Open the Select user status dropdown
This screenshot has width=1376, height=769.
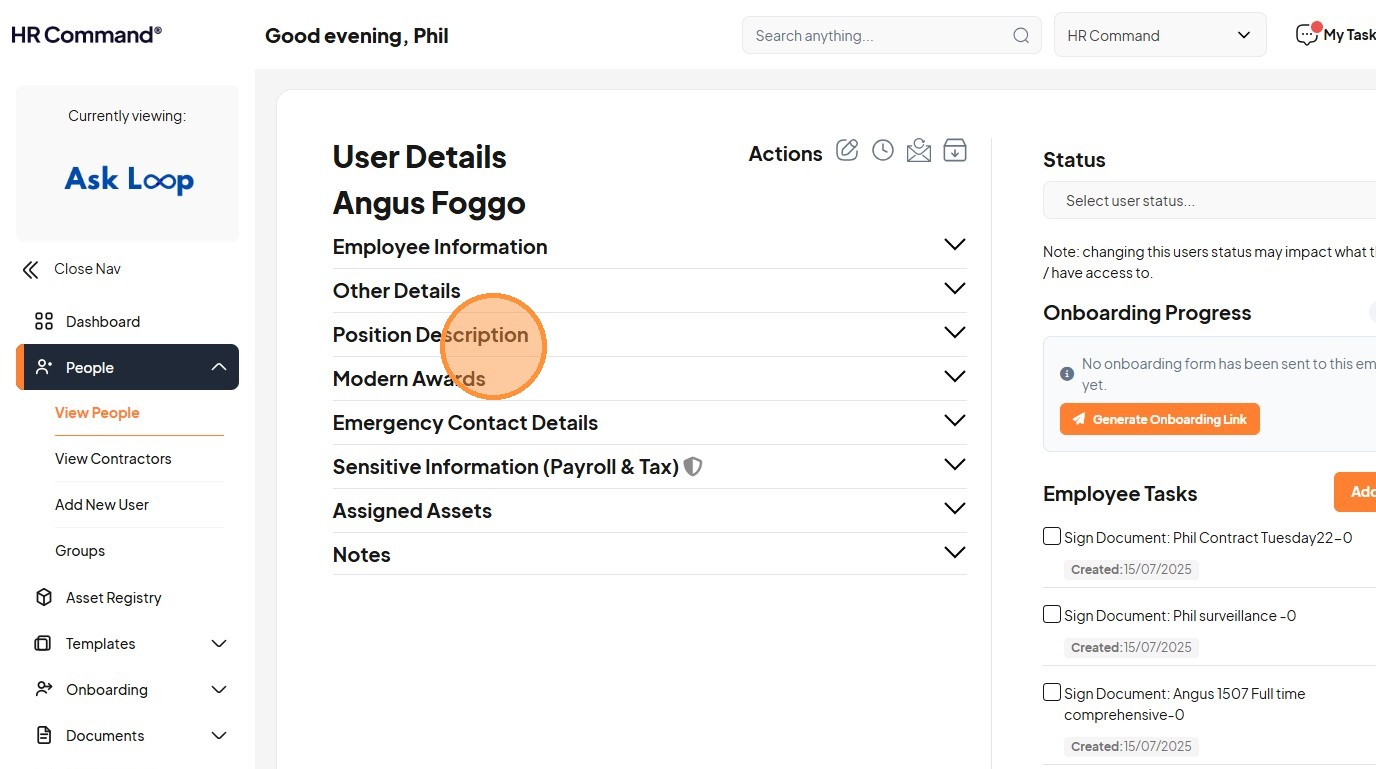1210,201
